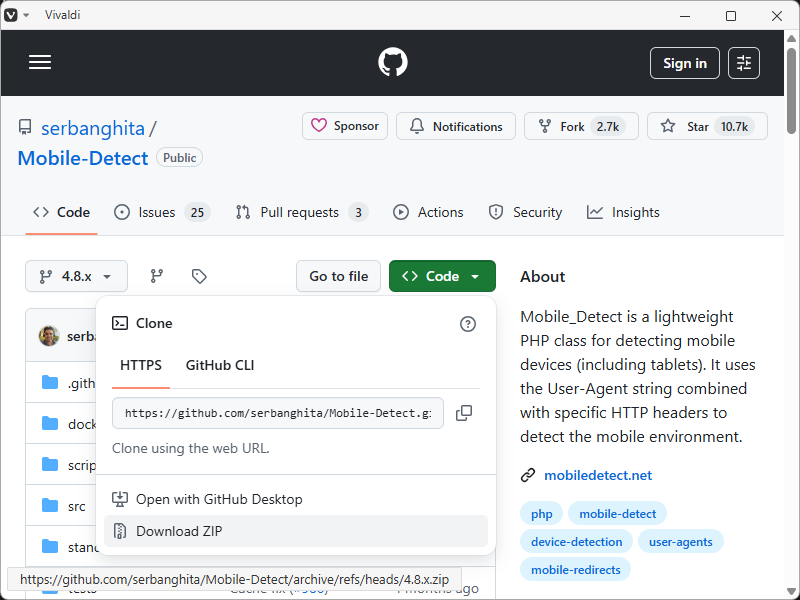View tags using the tag icon
Screen dimensions: 800x600
[199, 276]
